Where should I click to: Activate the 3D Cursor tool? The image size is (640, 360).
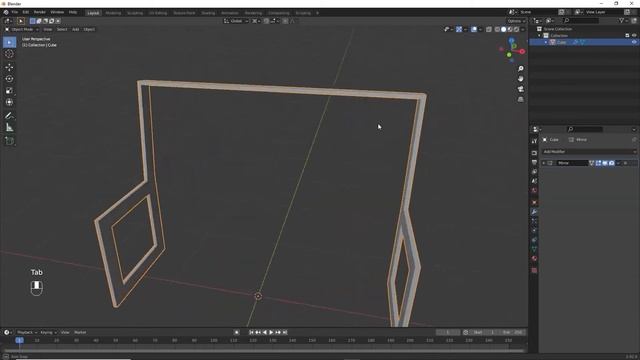tap(9, 54)
